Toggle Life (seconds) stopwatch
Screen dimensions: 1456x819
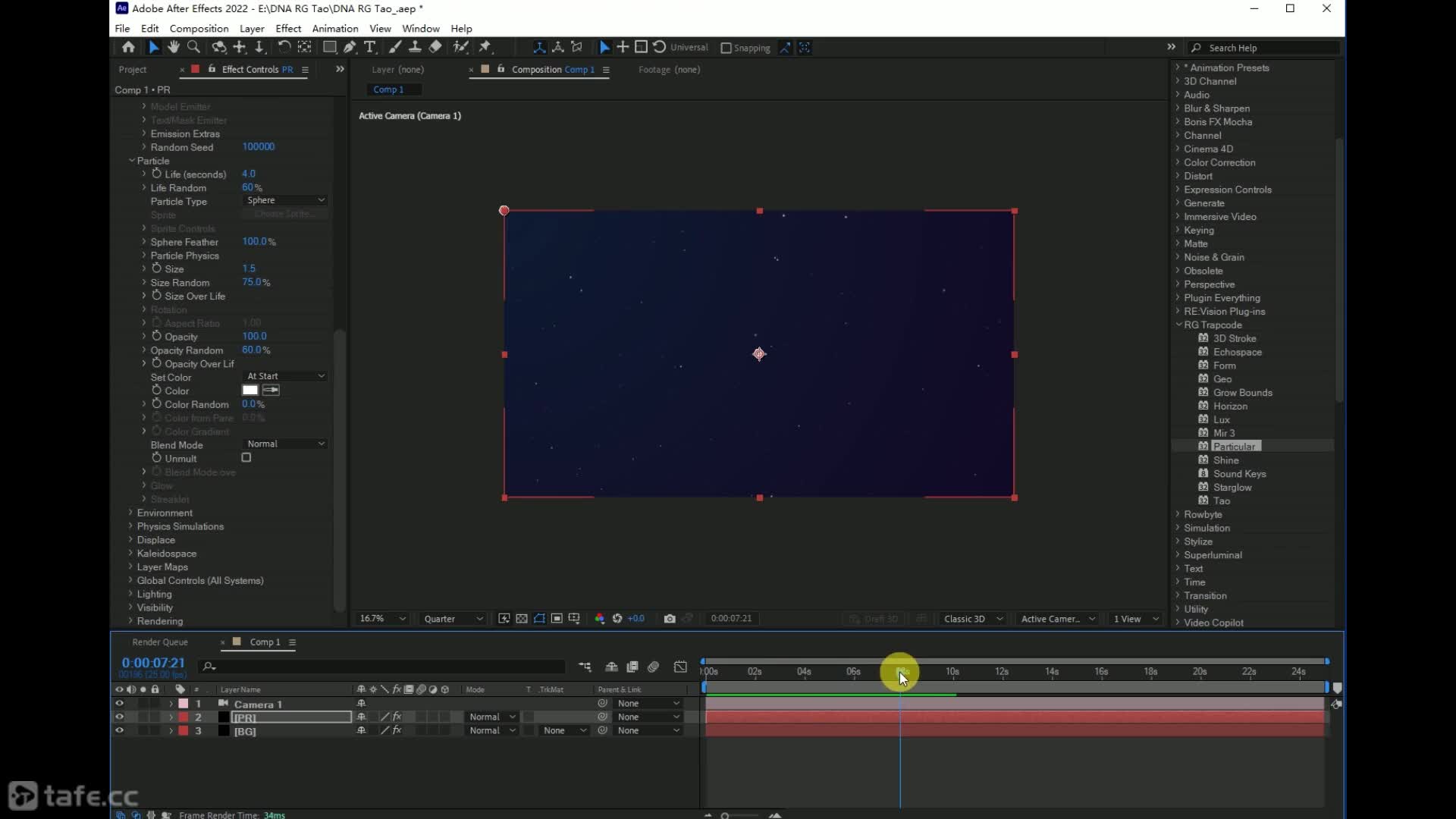[x=156, y=174]
